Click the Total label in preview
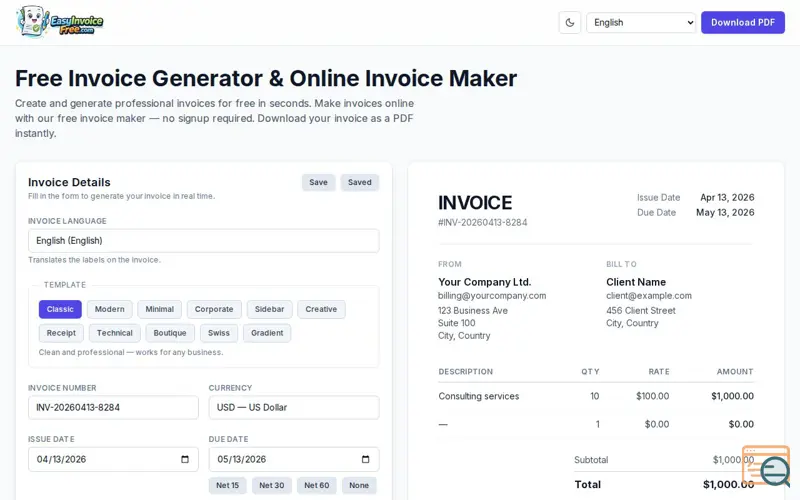 point(588,485)
